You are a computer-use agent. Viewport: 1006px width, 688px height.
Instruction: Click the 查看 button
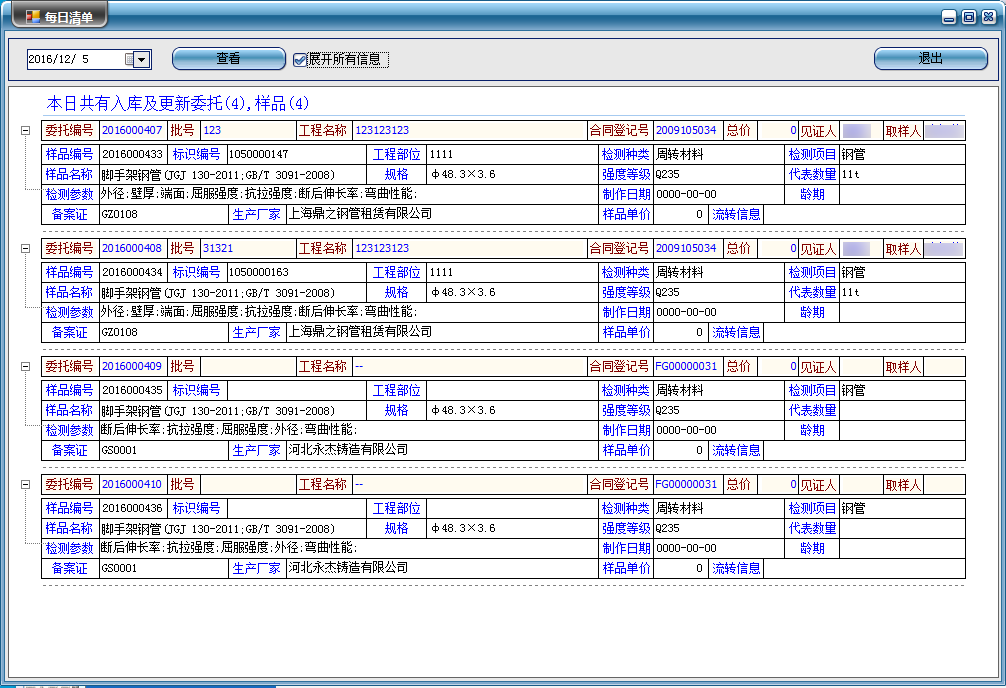pos(228,59)
